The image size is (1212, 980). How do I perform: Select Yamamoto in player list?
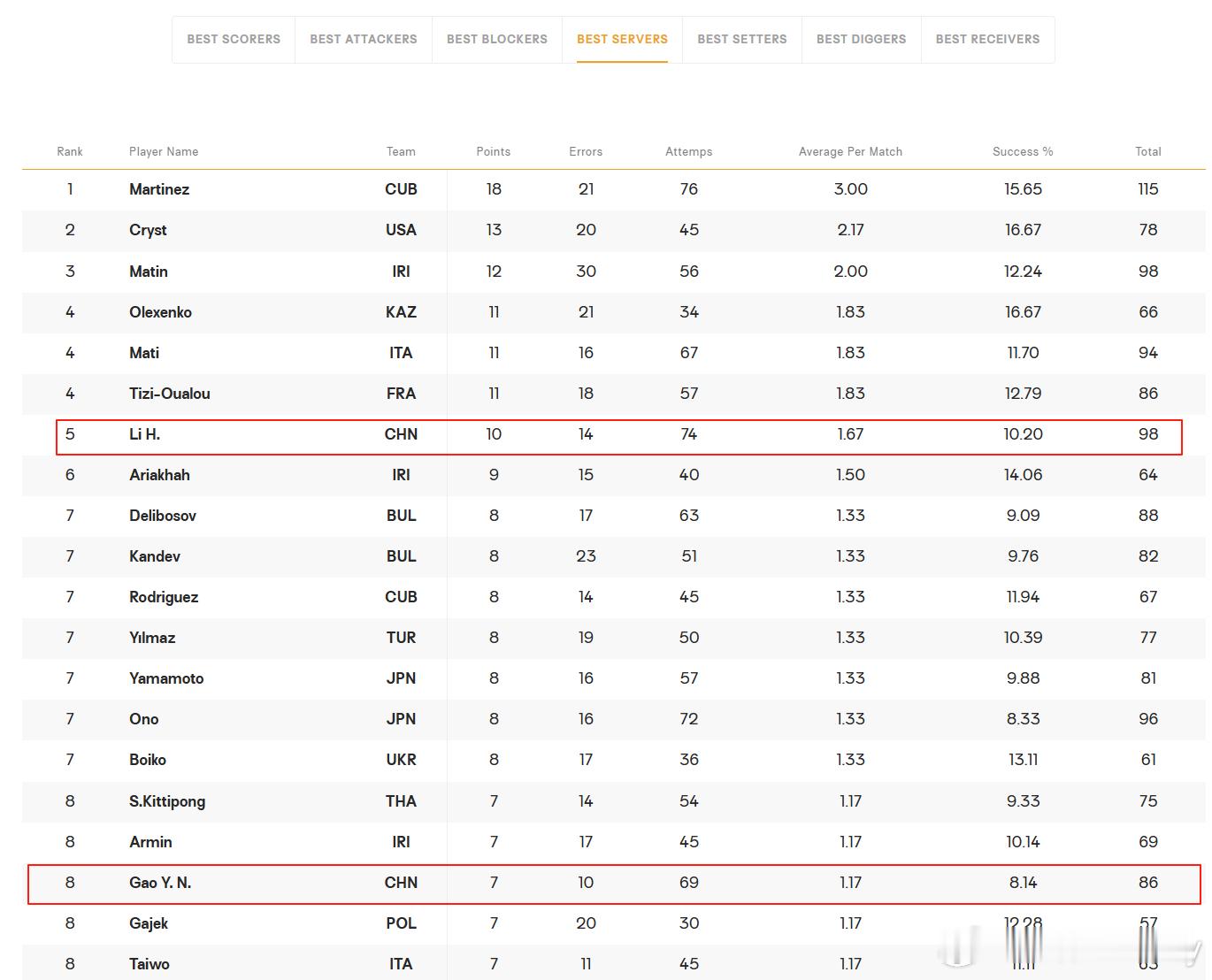pyautogui.click(x=166, y=678)
